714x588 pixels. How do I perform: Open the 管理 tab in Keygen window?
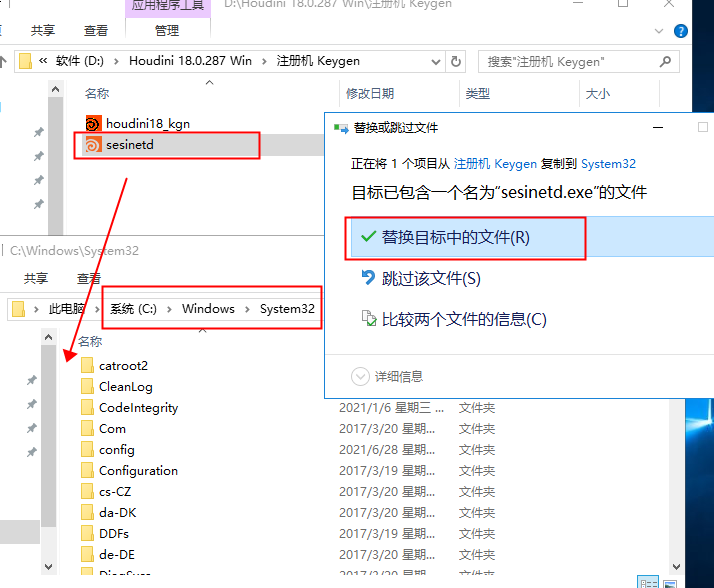(x=167, y=31)
